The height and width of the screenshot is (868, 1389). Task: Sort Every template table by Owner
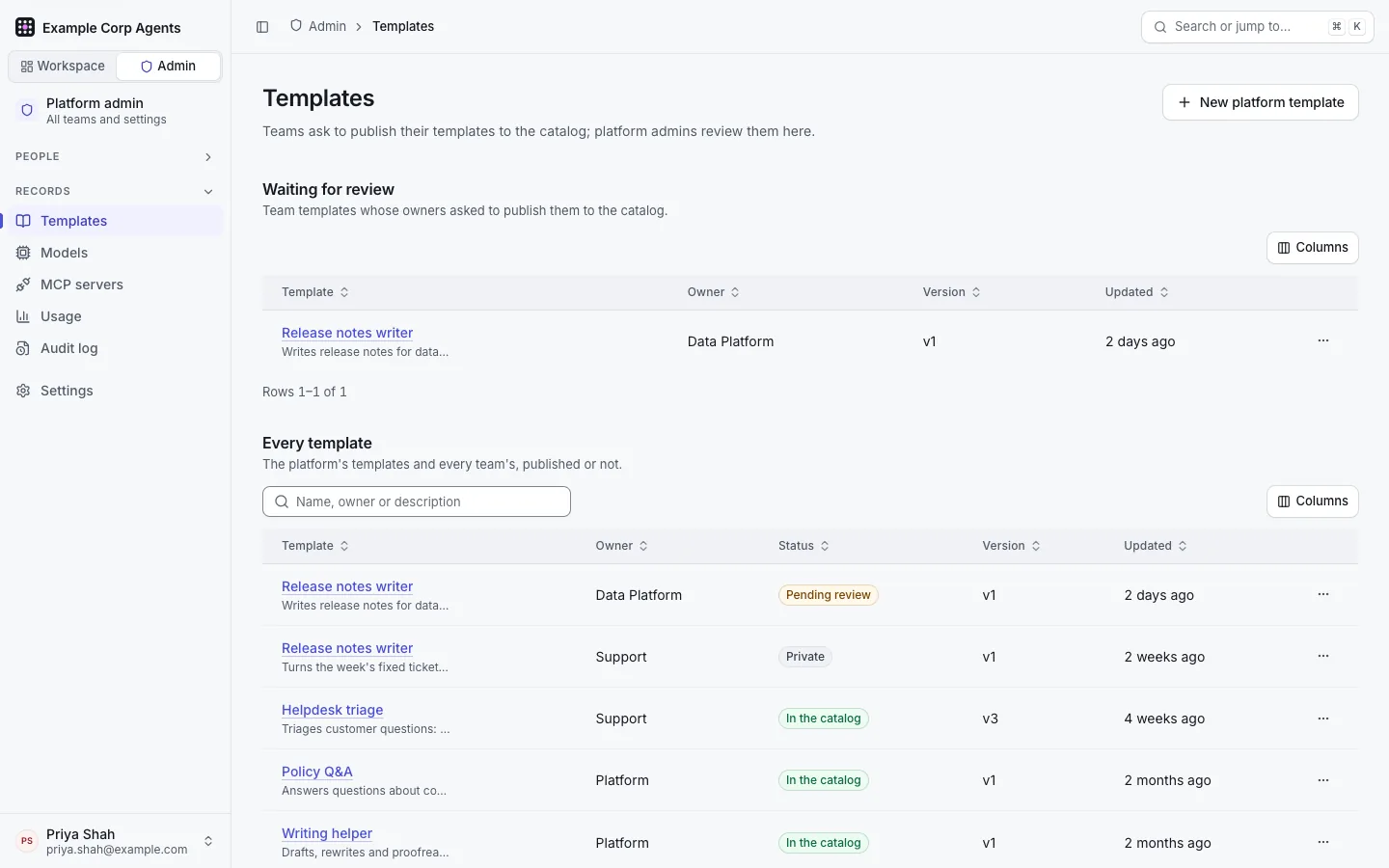621,546
